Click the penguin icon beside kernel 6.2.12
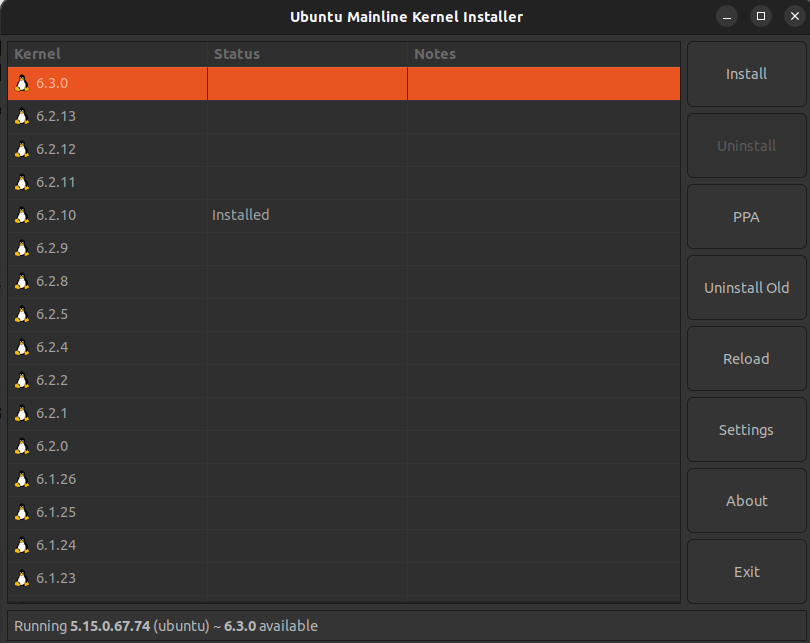 point(22,149)
